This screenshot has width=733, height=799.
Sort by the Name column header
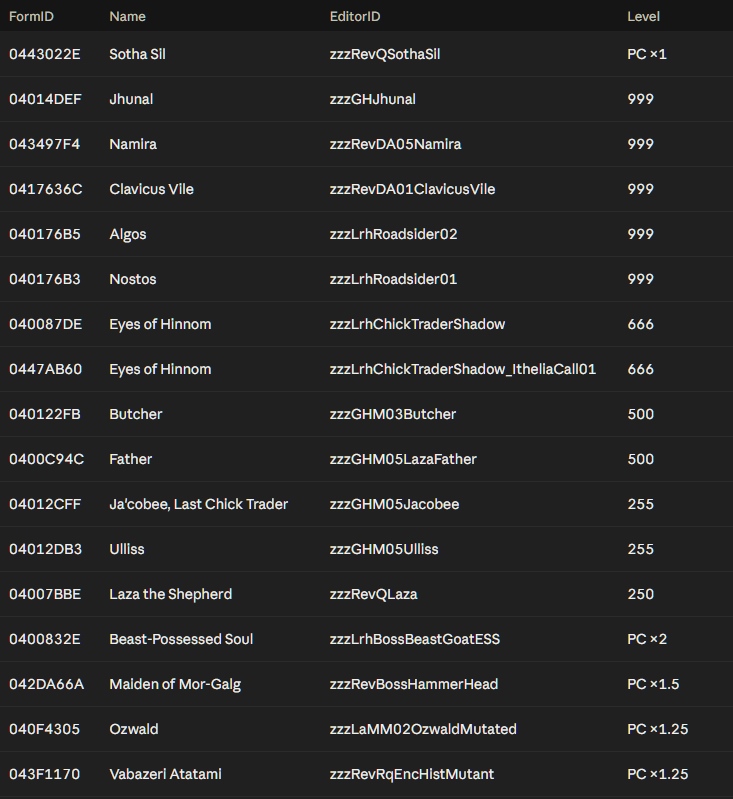click(x=127, y=16)
